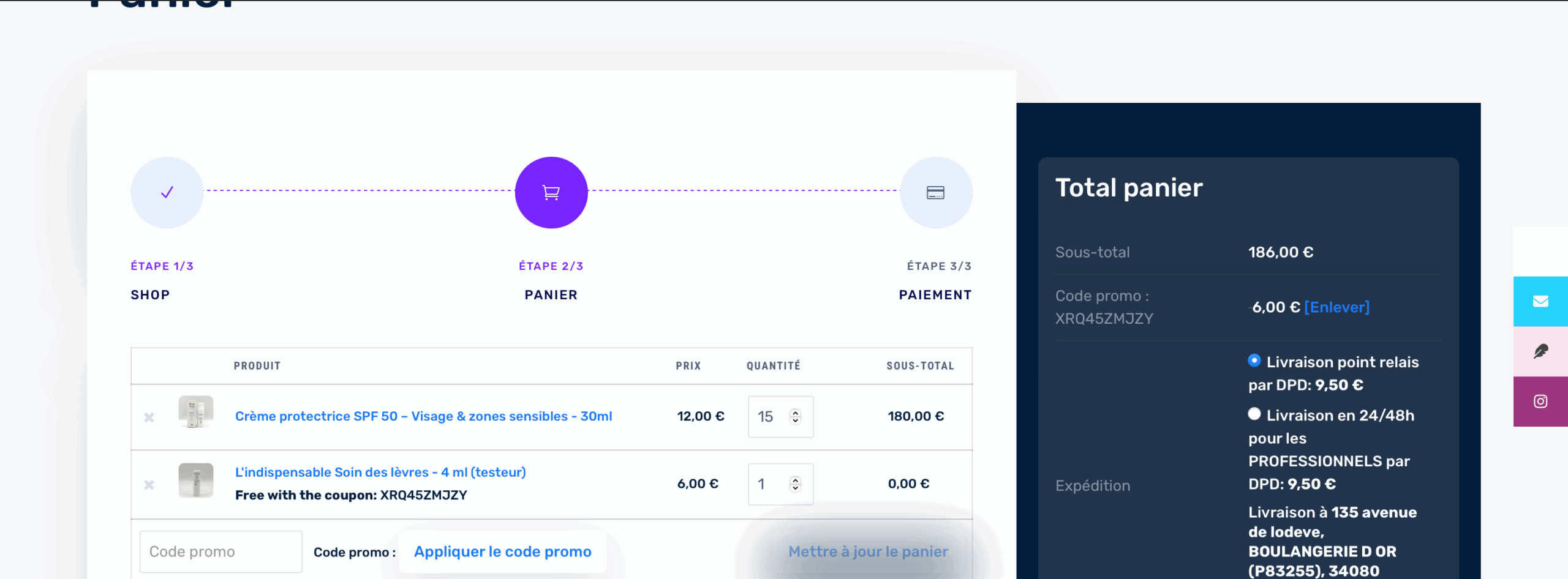
Task: Open the Instagram side button
Action: point(1540,402)
